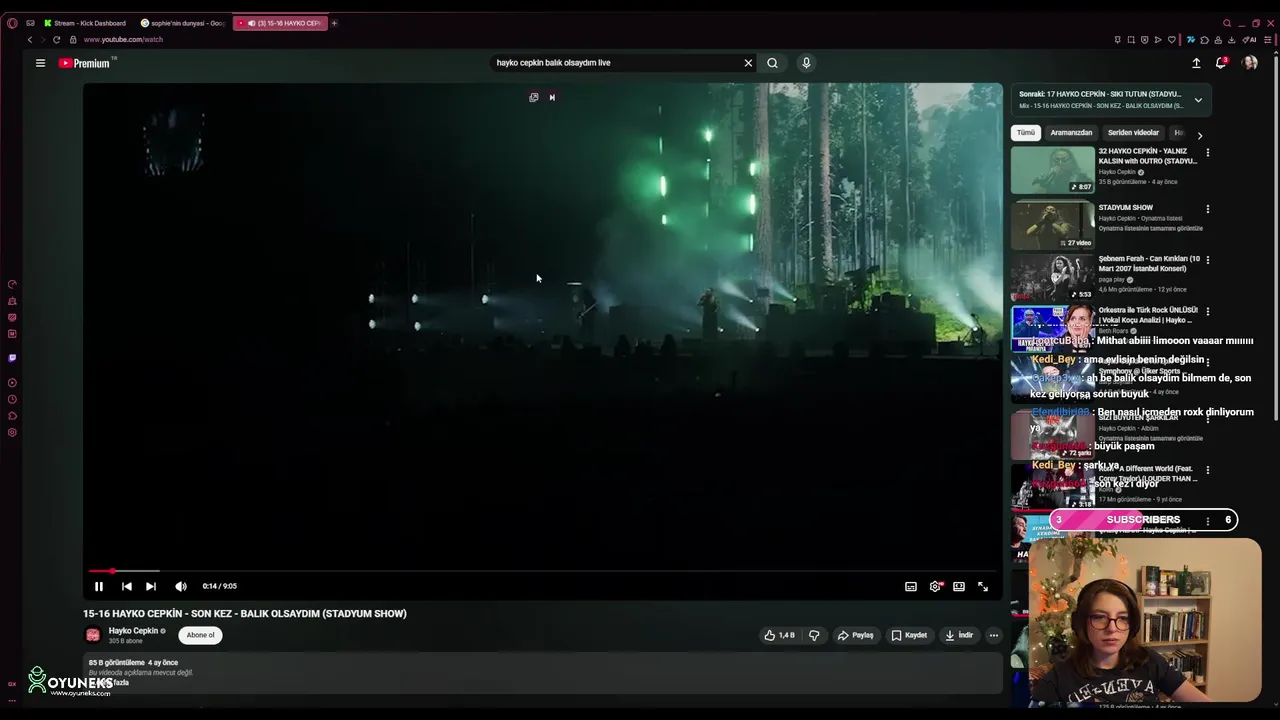Screen dimensions: 1280x720
Task: Dislike the video
Action: [x=814, y=635]
